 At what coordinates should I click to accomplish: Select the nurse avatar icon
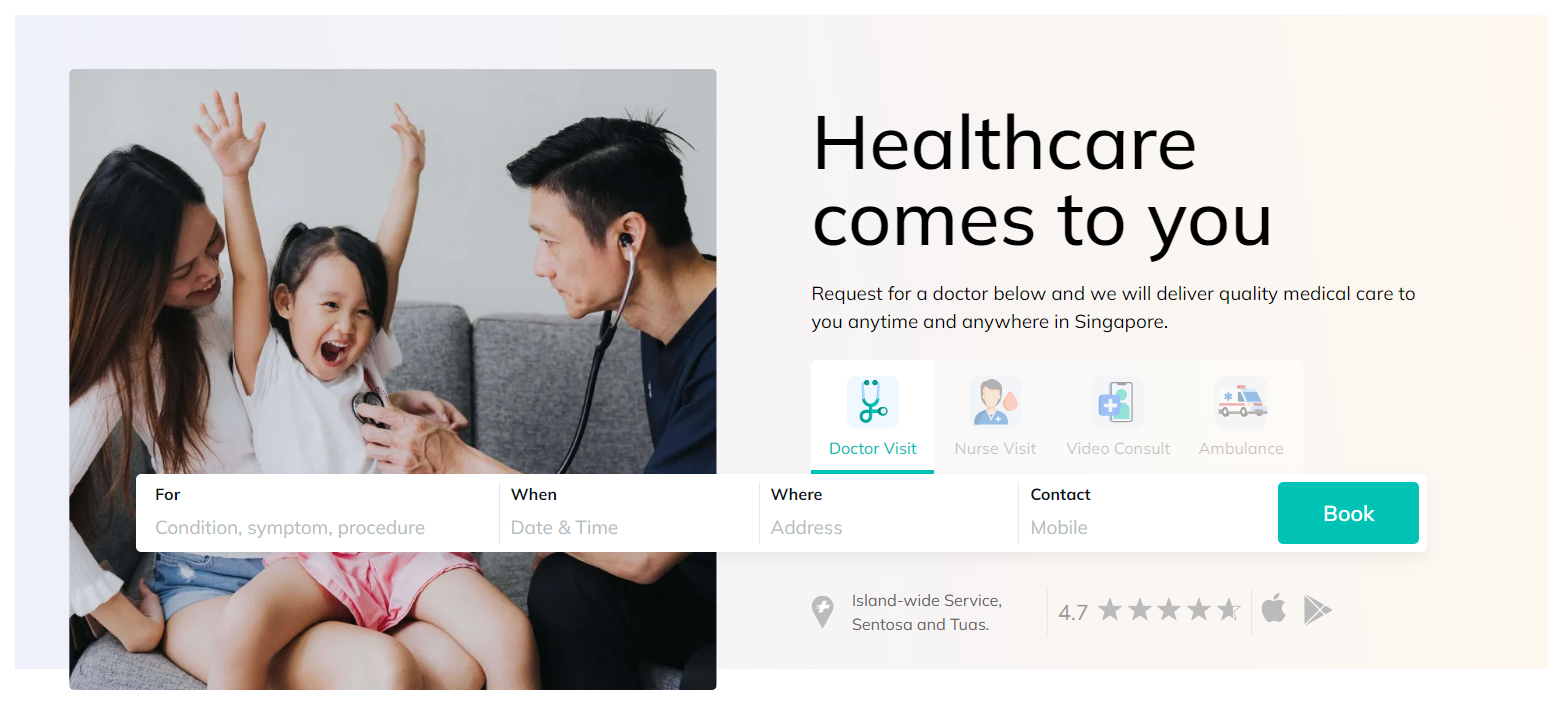click(995, 402)
